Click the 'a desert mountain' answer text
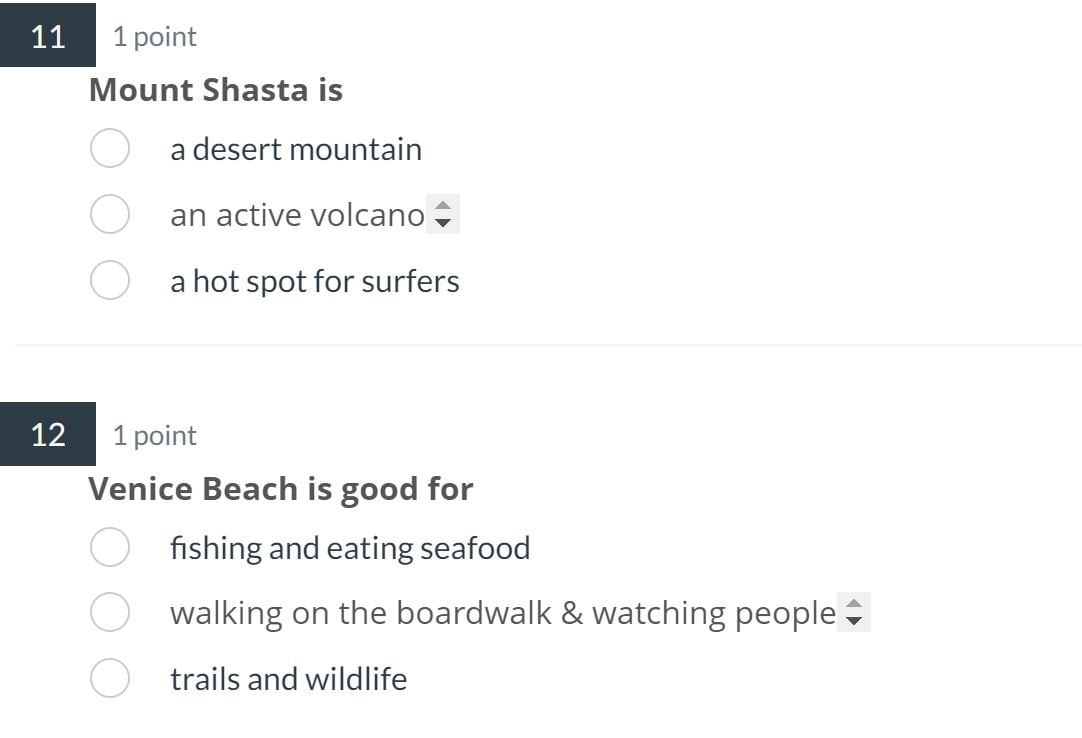The image size is (1082, 738). coord(296,149)
